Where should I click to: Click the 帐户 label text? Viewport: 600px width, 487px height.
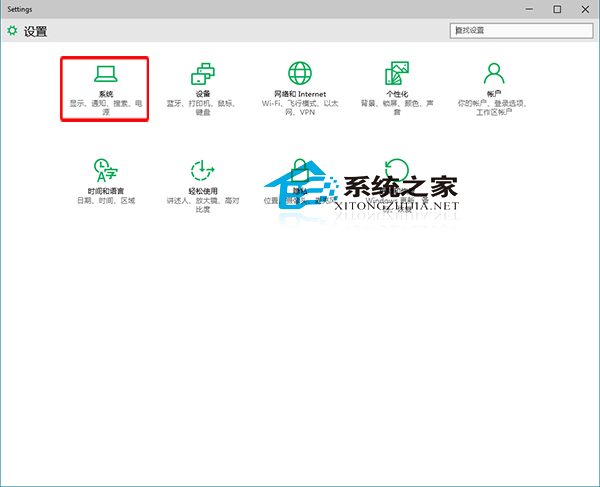[494, 94]
